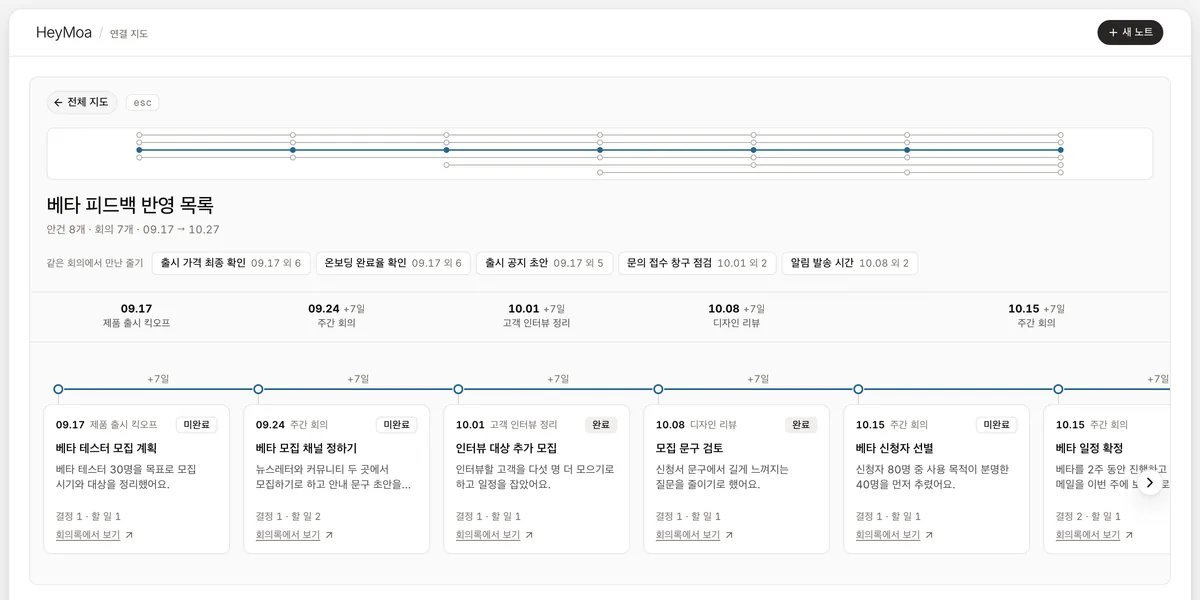
Task: Click timeline node above 베타 일정 확정 card
Action: 1058,389
